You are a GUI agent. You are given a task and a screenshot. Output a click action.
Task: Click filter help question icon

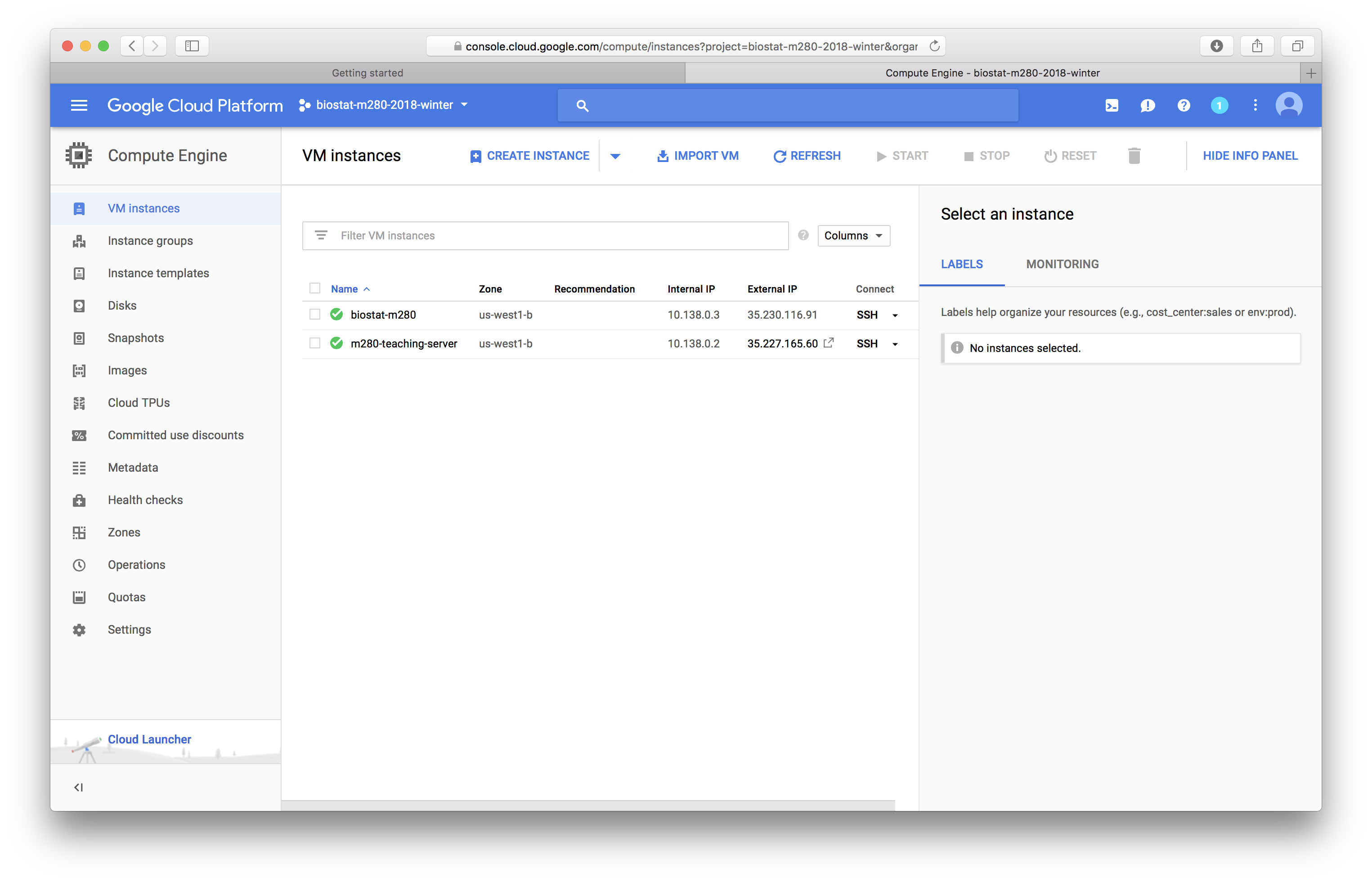[x=803, y=235]
